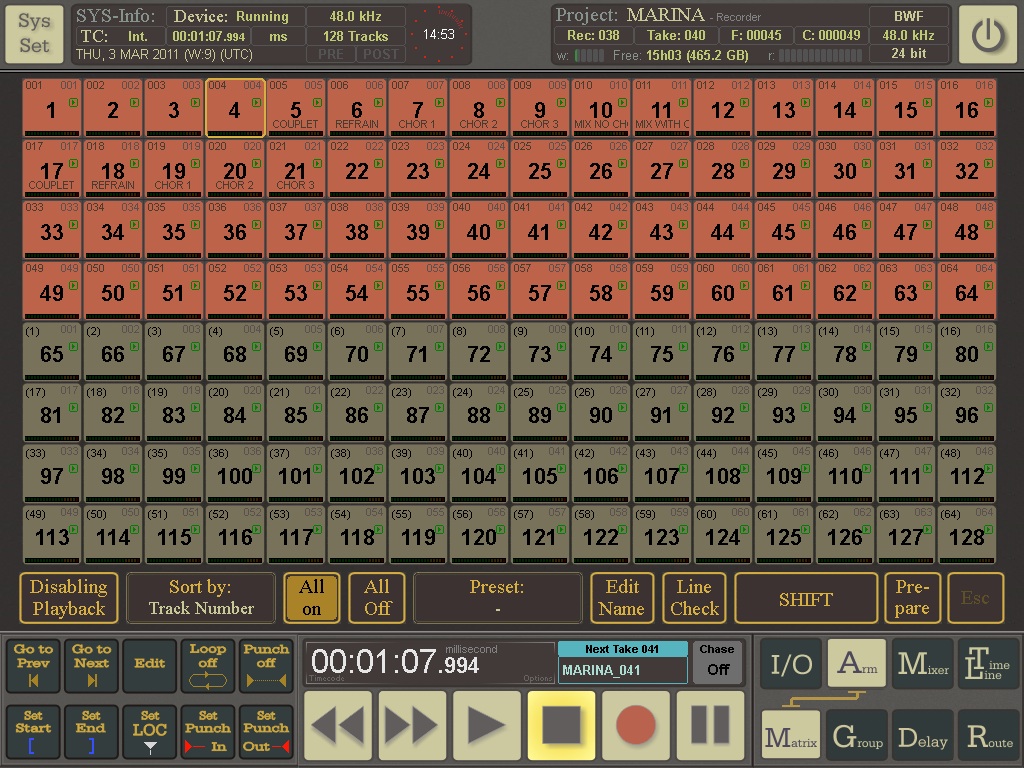1024x768 pixels.
Task: Click the Prepare button
Action: 912,598
